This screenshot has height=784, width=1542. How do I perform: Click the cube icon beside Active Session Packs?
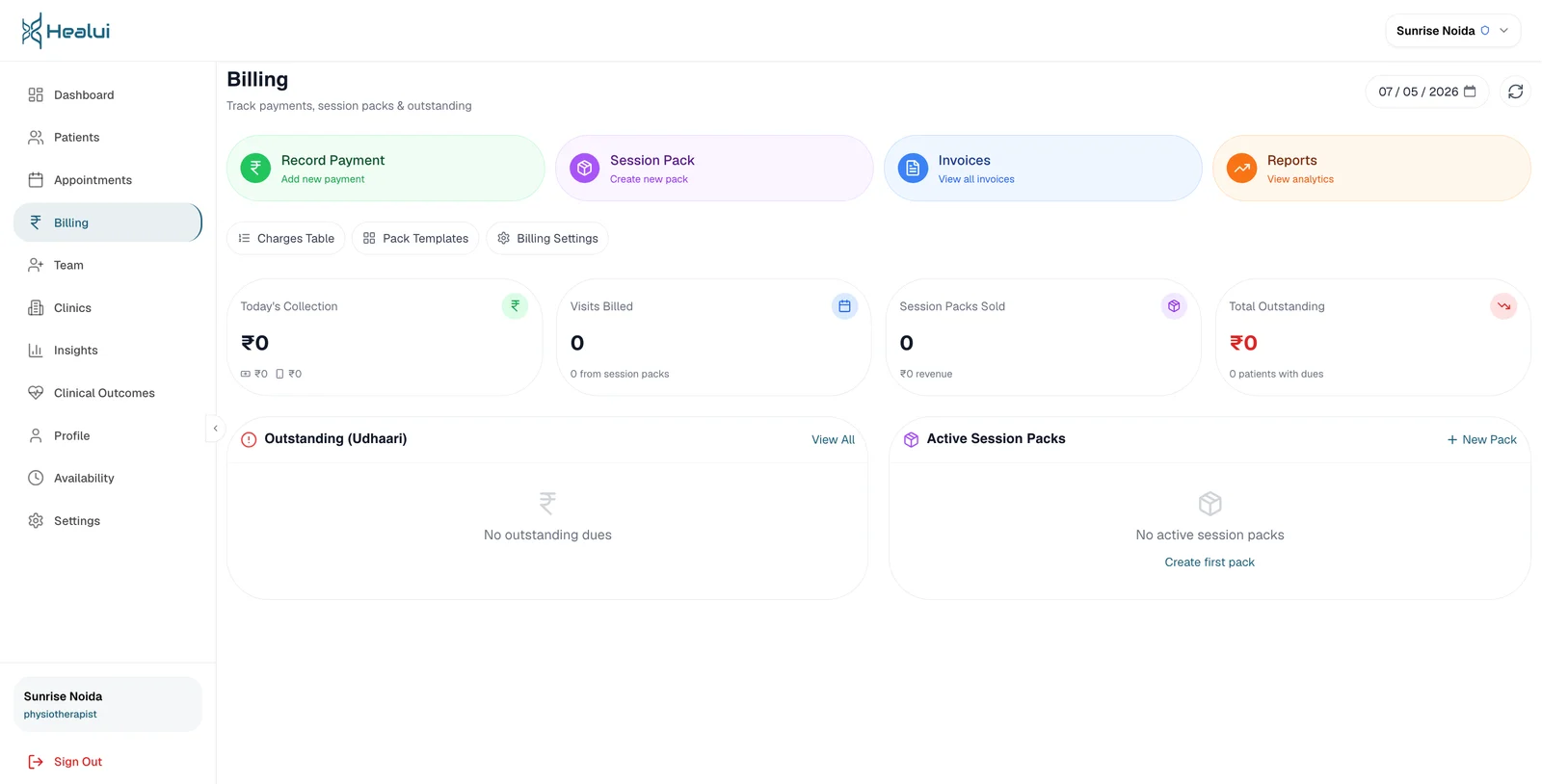(x=911, y=439)
